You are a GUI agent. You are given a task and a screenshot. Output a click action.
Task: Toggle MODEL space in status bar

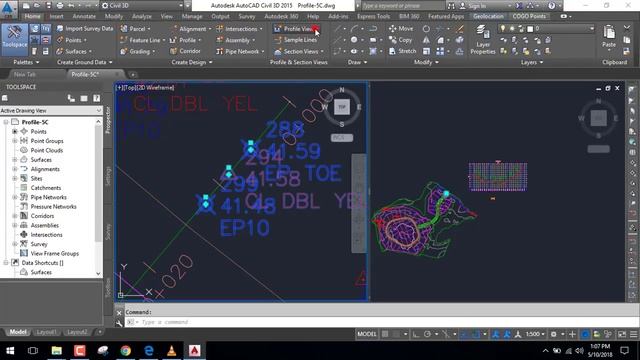coord(367,334)
